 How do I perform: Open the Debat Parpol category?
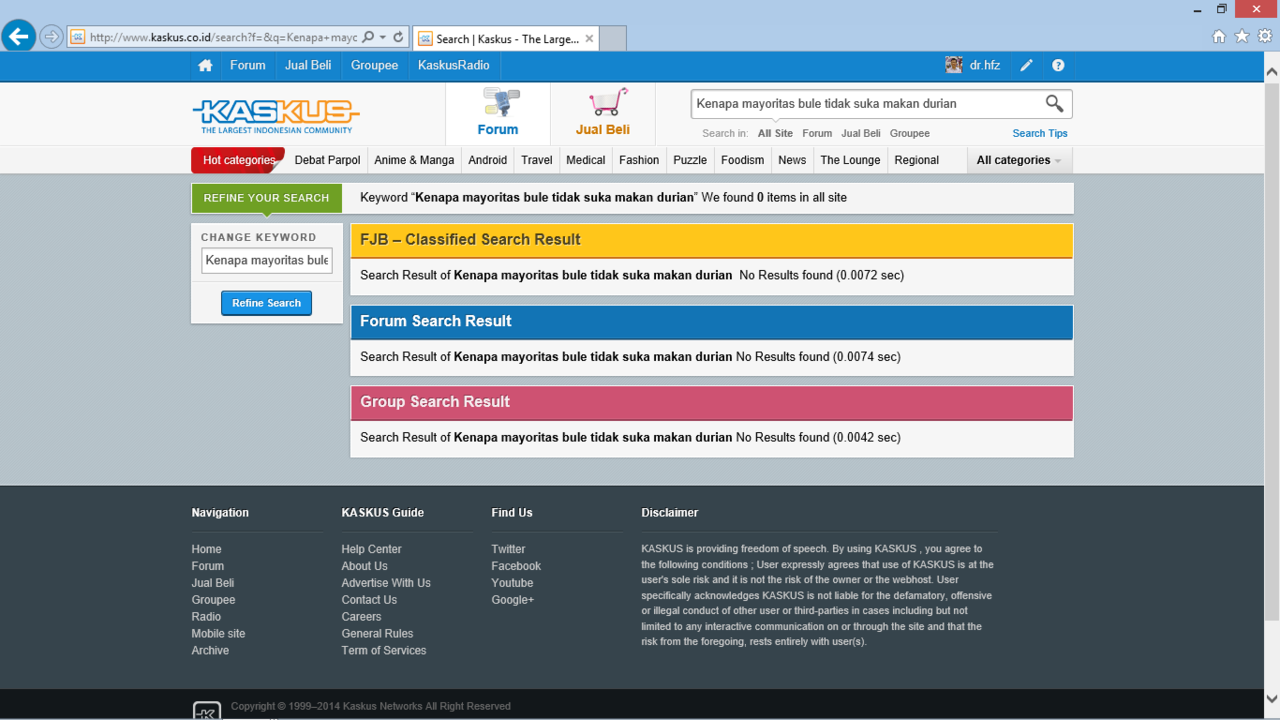point(327,160)
